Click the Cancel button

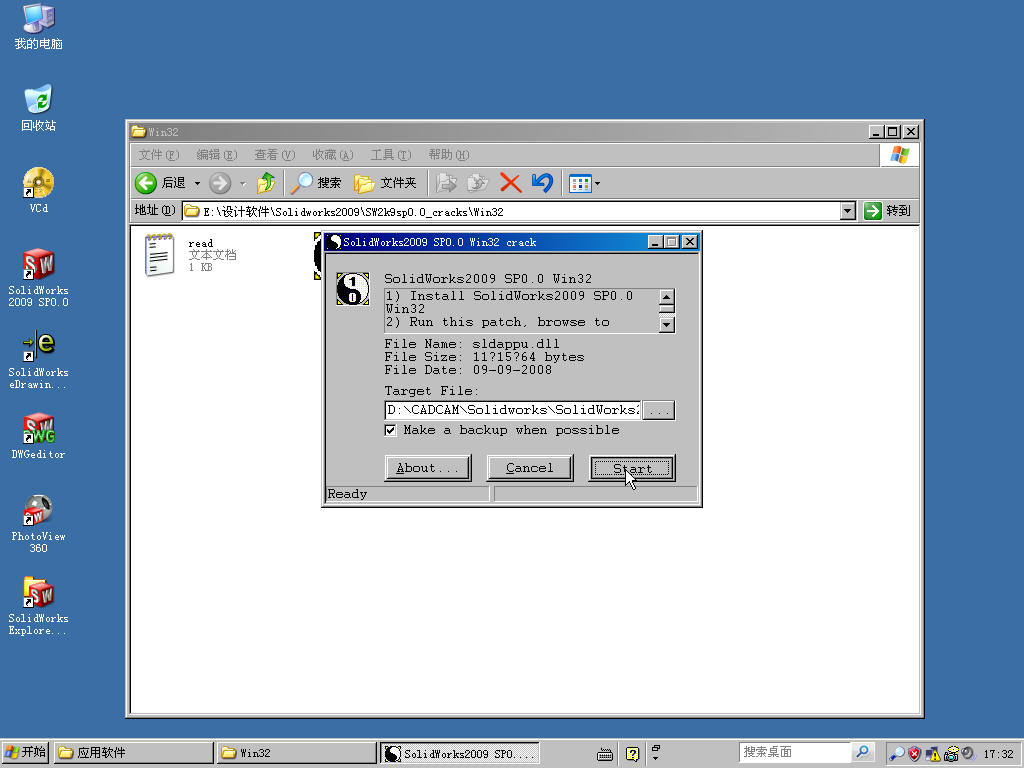point(530,468)
